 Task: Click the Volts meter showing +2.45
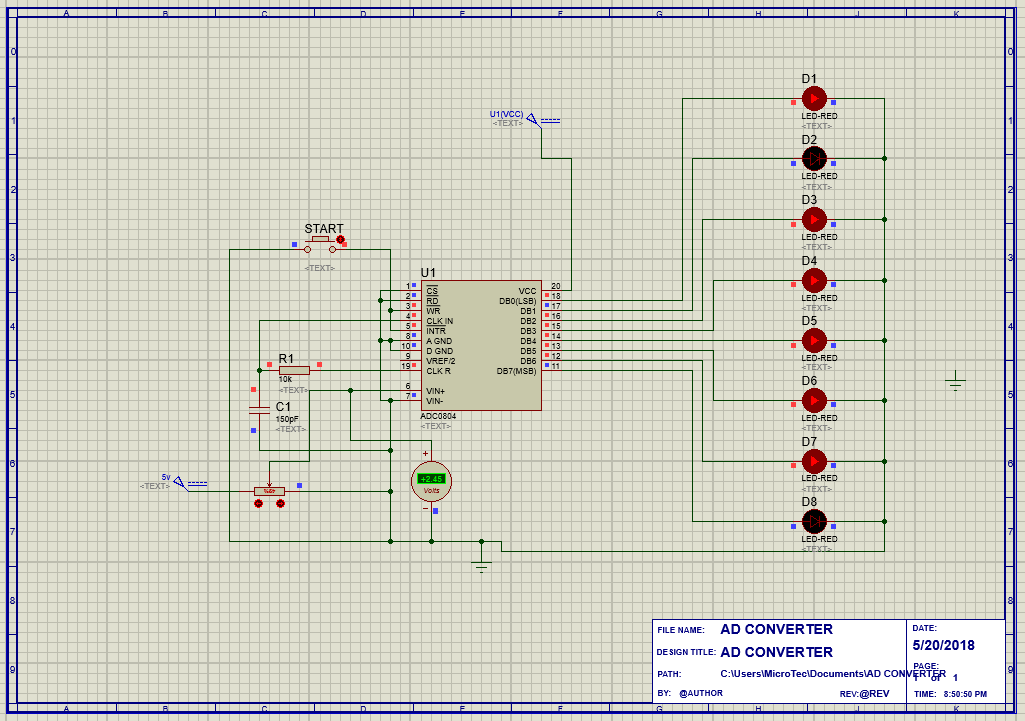[430, 480]
